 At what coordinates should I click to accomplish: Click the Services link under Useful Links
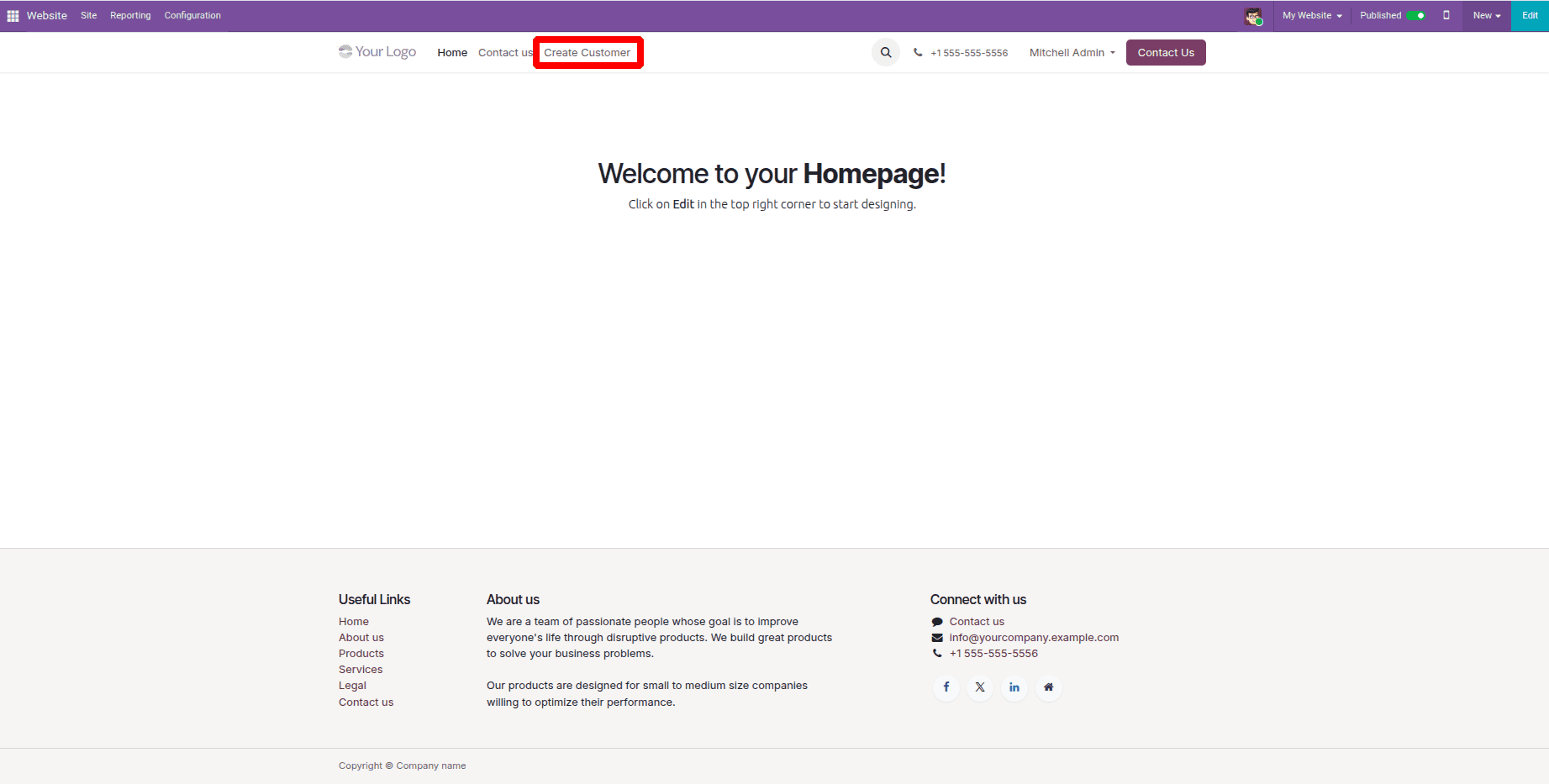tap(360, 669)
